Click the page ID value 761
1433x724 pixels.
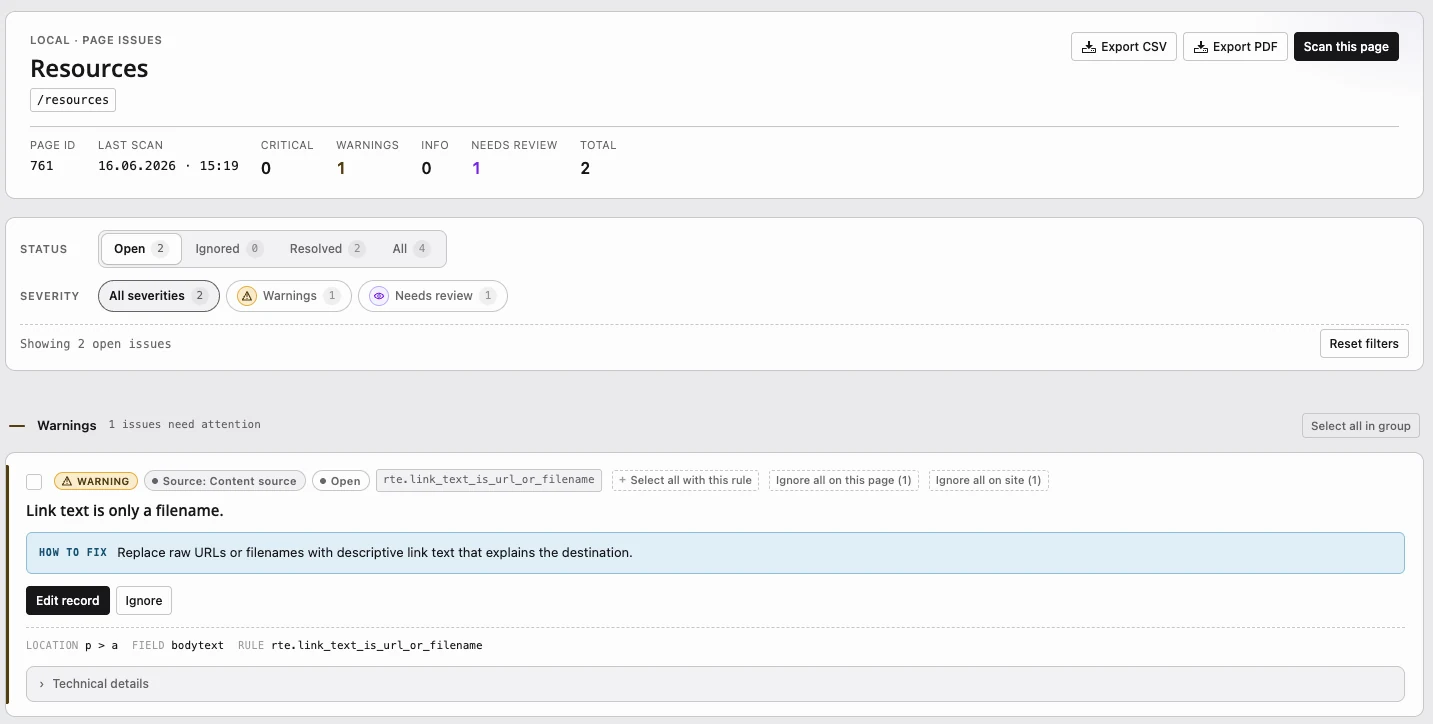tap(42, 166)
